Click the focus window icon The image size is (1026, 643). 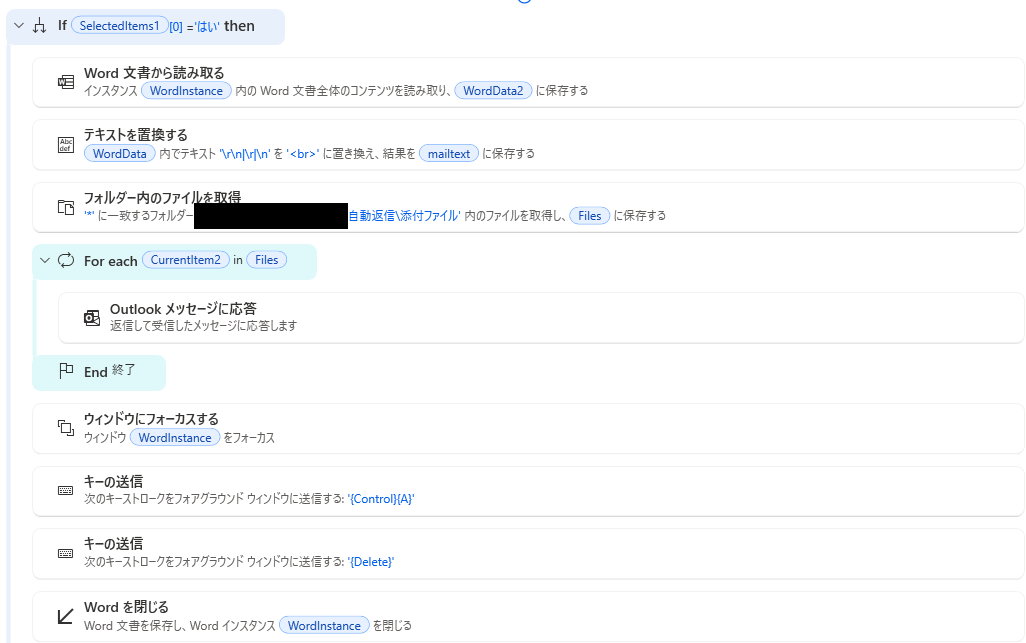pos(65,428)
